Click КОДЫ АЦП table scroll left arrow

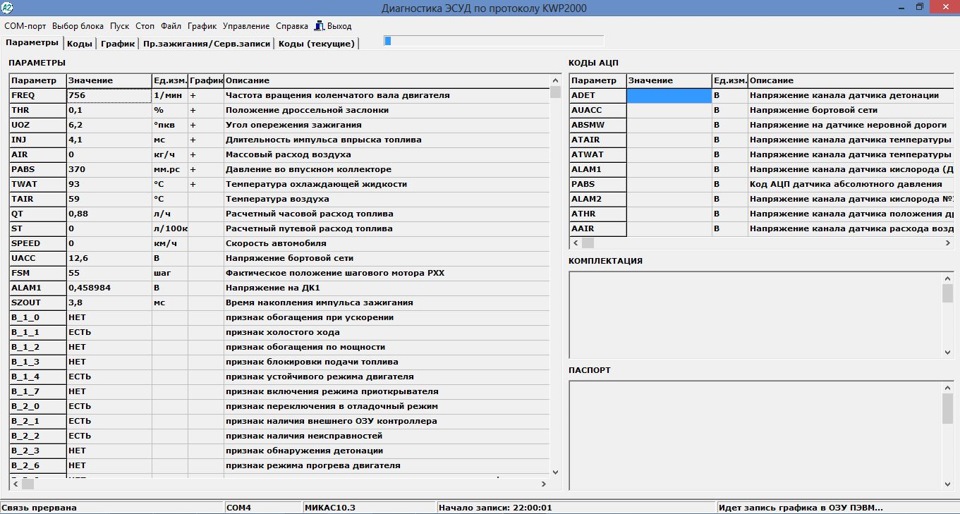(x=574, y=243)
